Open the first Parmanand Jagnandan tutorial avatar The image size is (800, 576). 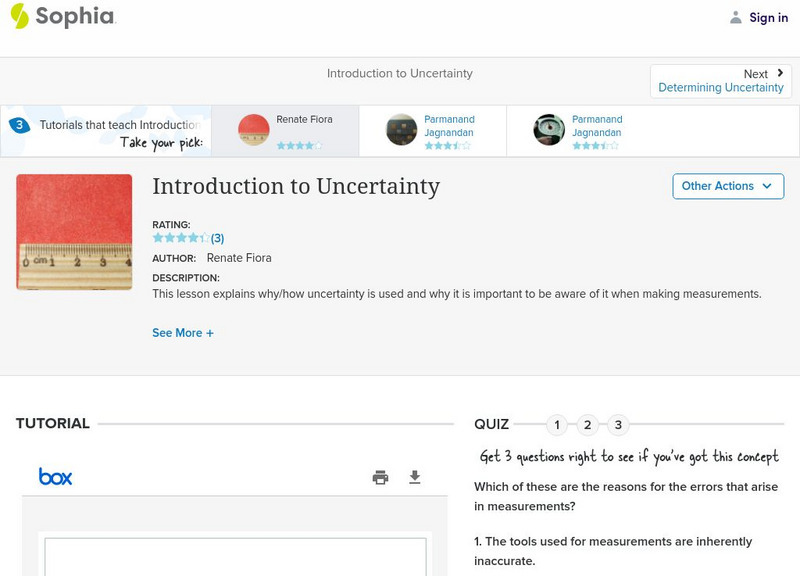[399, 131]
